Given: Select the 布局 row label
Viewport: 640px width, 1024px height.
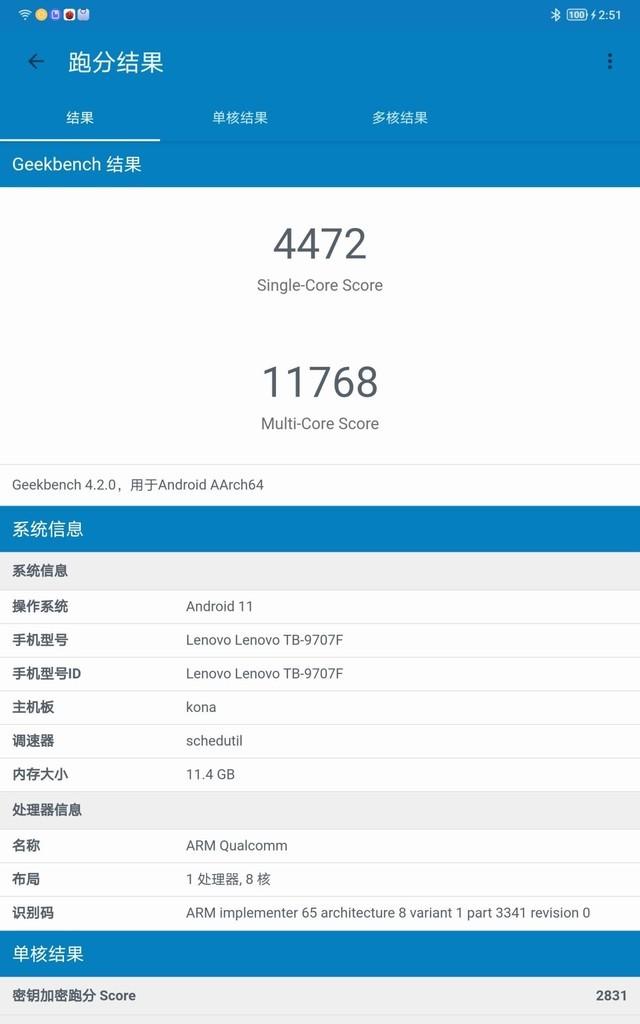Looking at the screenshot, I should (x=26, y=879).
